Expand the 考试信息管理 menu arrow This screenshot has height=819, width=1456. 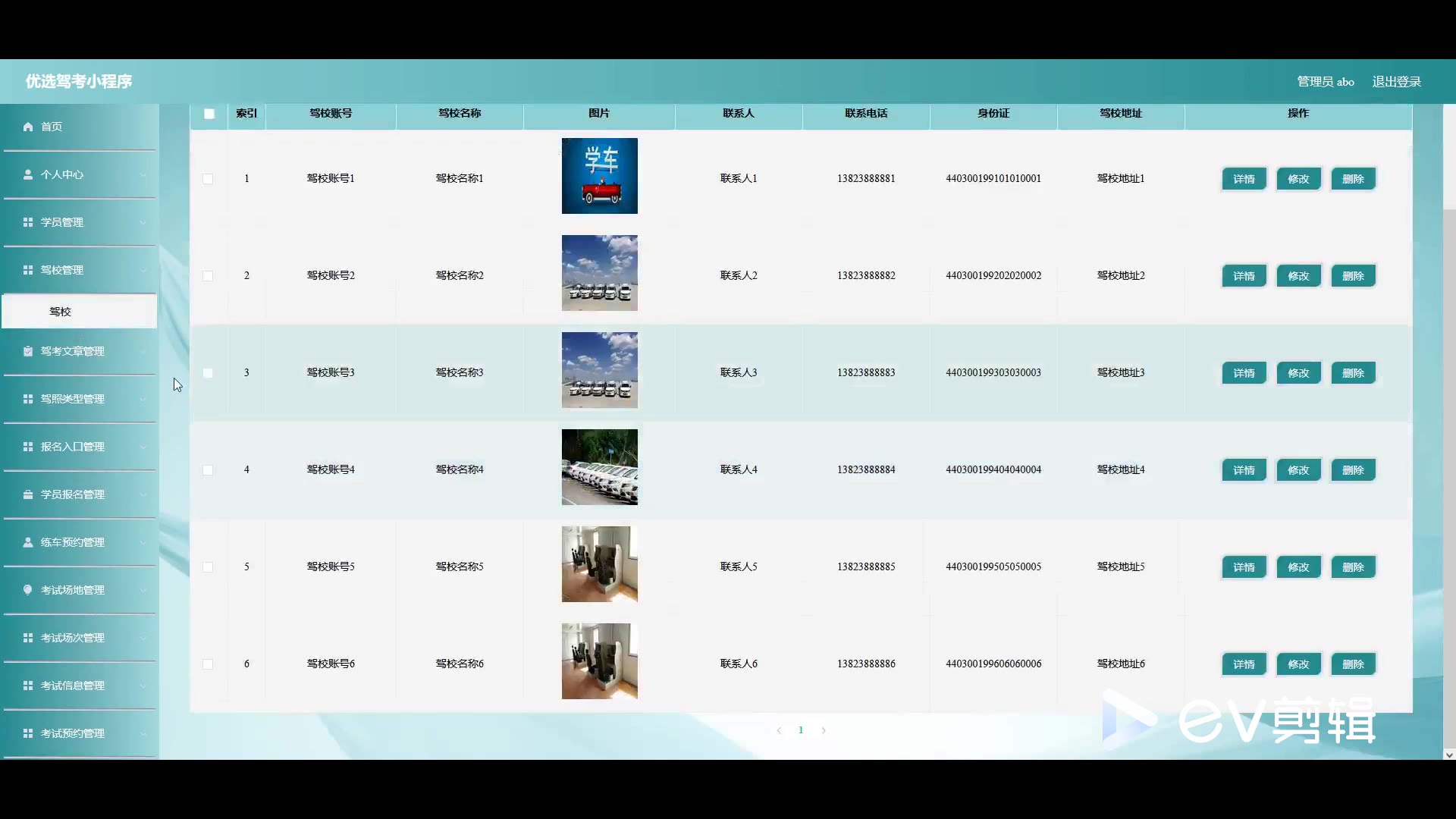coord(143,686)
